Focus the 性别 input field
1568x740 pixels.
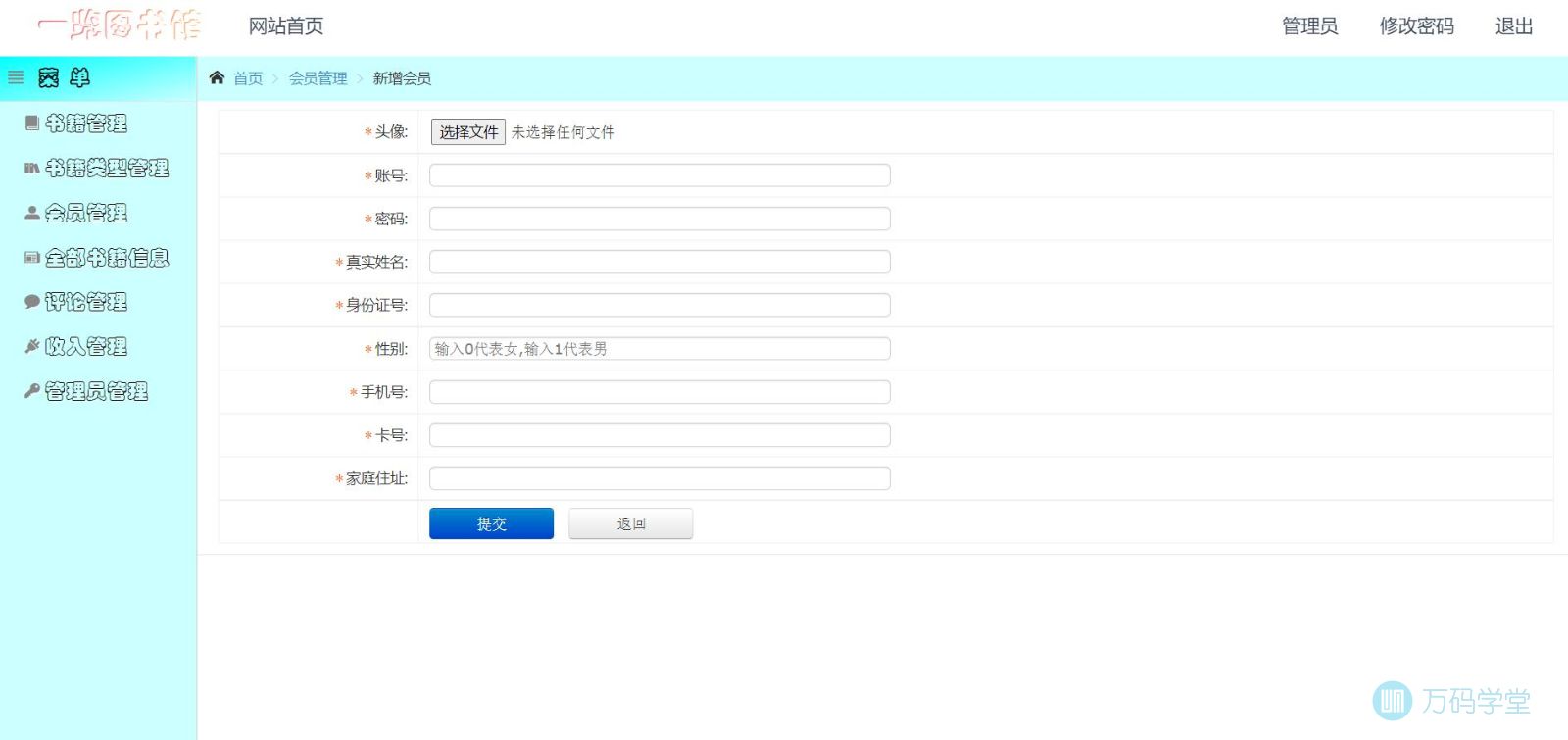click(660, 349)
